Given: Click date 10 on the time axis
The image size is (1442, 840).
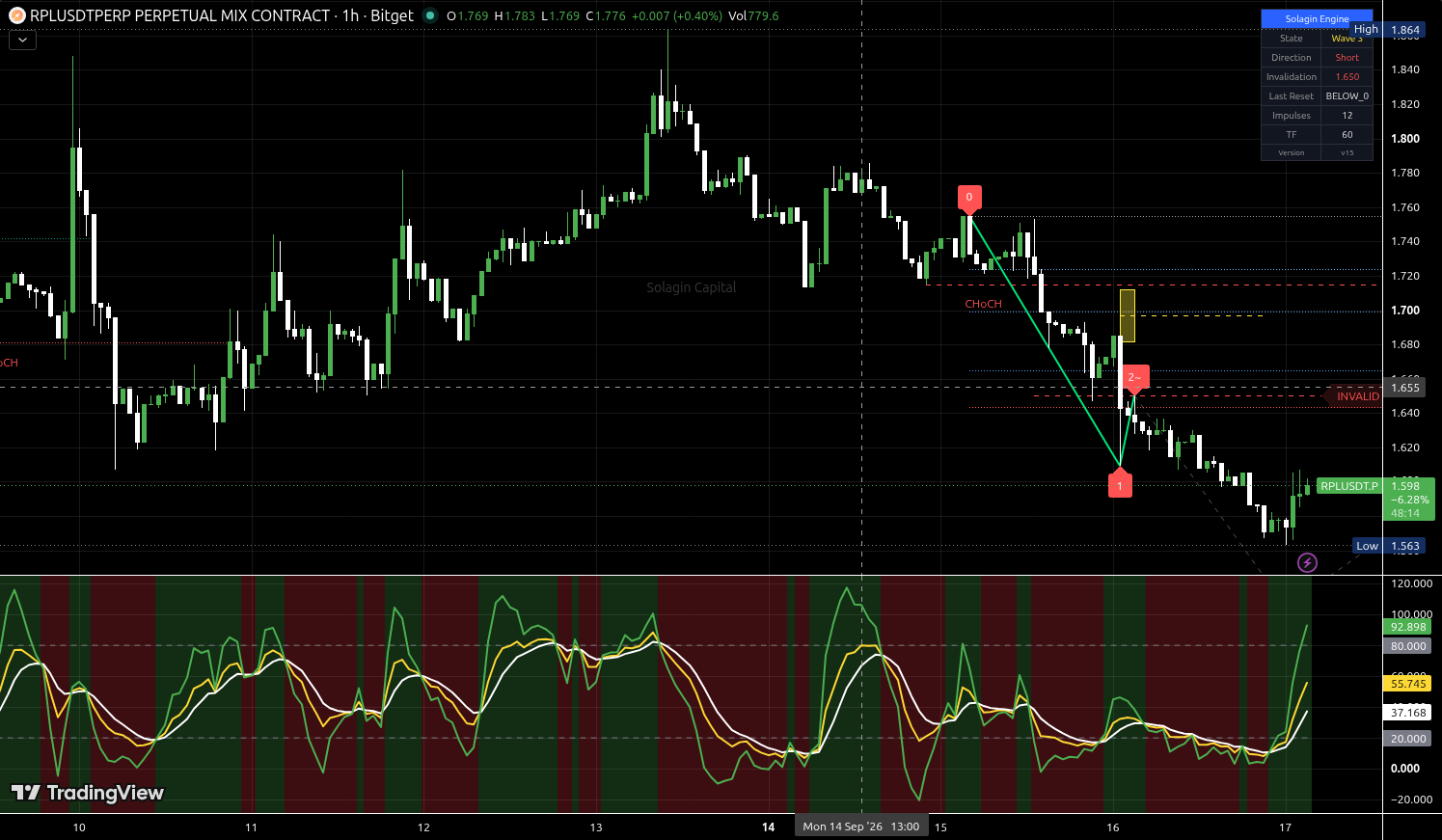Looking at the screenshot, I should [x=79, y=827].
